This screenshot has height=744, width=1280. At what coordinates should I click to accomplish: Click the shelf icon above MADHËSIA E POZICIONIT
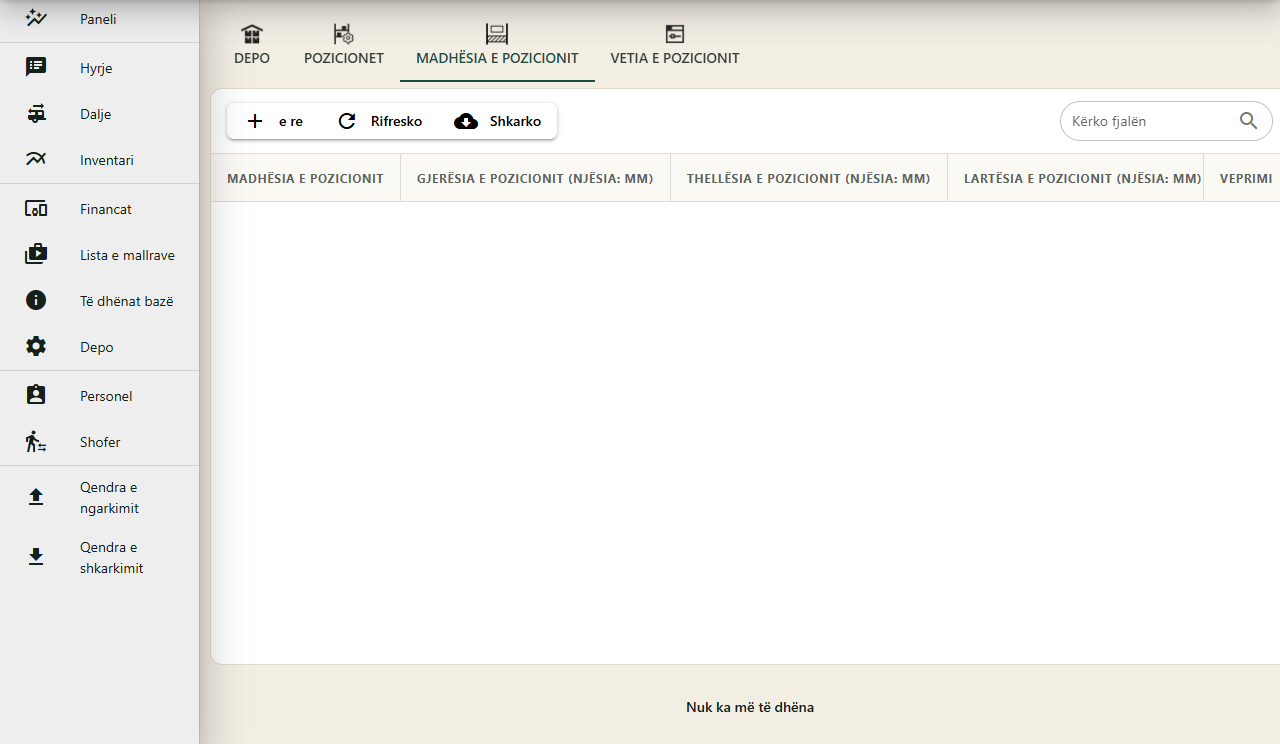tap(497, 34)
